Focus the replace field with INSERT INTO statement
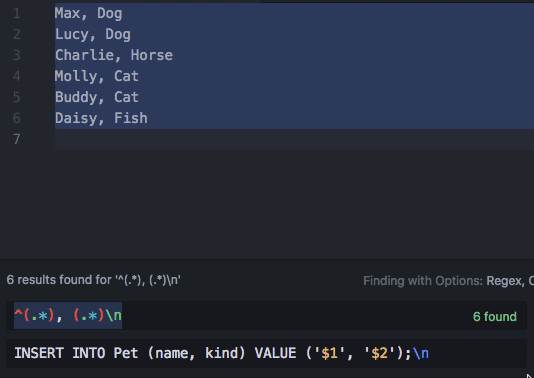 (266, 353)
